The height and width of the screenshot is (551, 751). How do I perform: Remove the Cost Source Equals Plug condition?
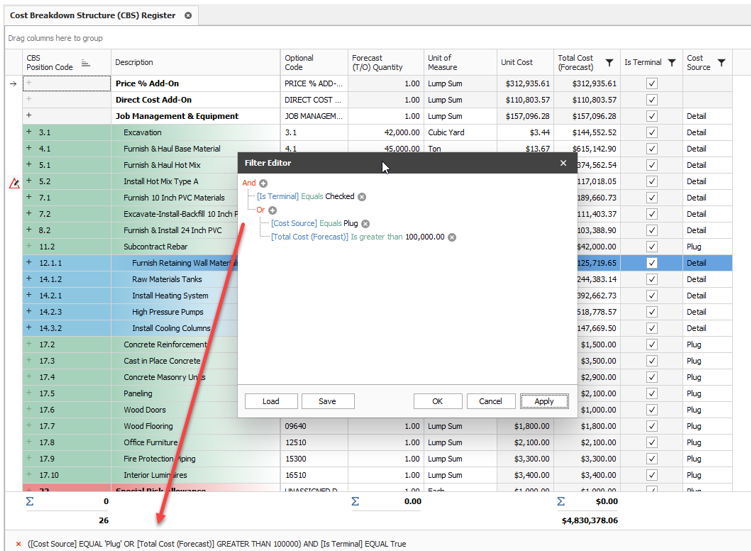(x=366, y=224)
